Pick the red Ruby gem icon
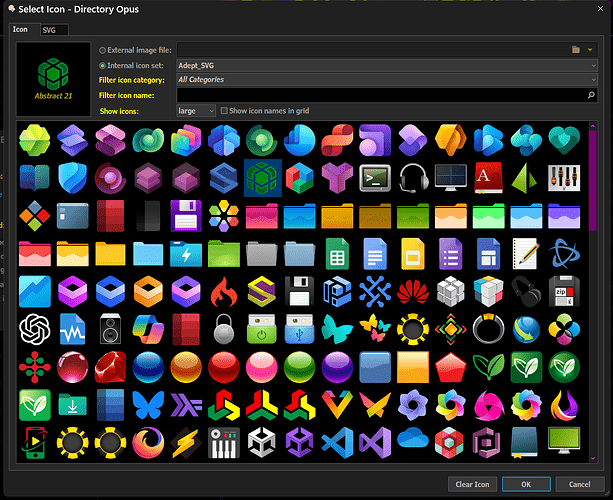The height and width of the screenshot is (500, 613). (x=110, y=367)
